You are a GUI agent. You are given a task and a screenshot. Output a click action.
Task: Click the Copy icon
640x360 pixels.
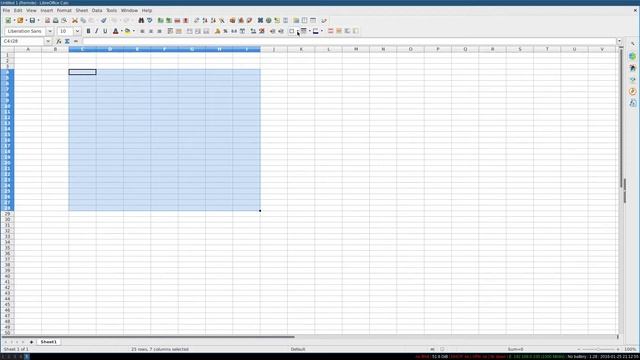click(83, 20)
